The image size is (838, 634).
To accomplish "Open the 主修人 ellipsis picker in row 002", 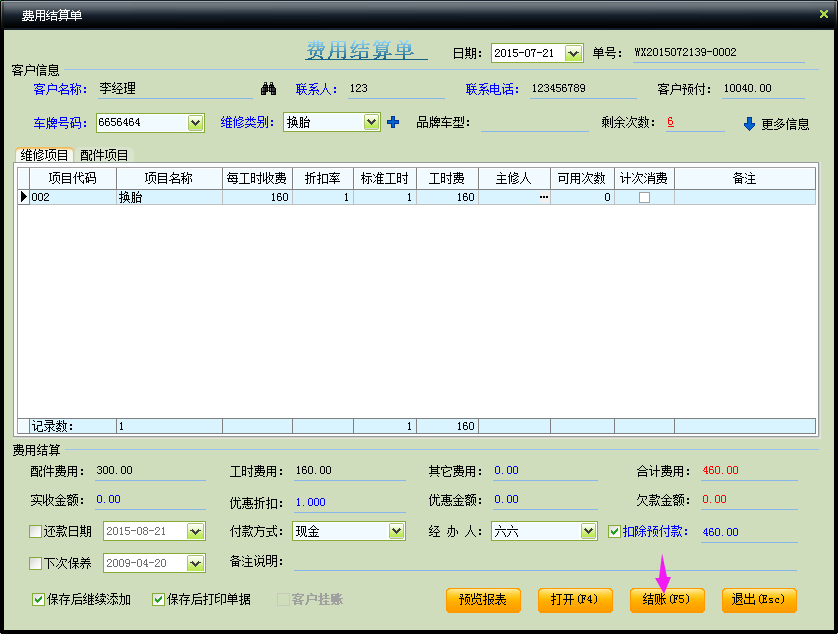I will pos(544,197).
